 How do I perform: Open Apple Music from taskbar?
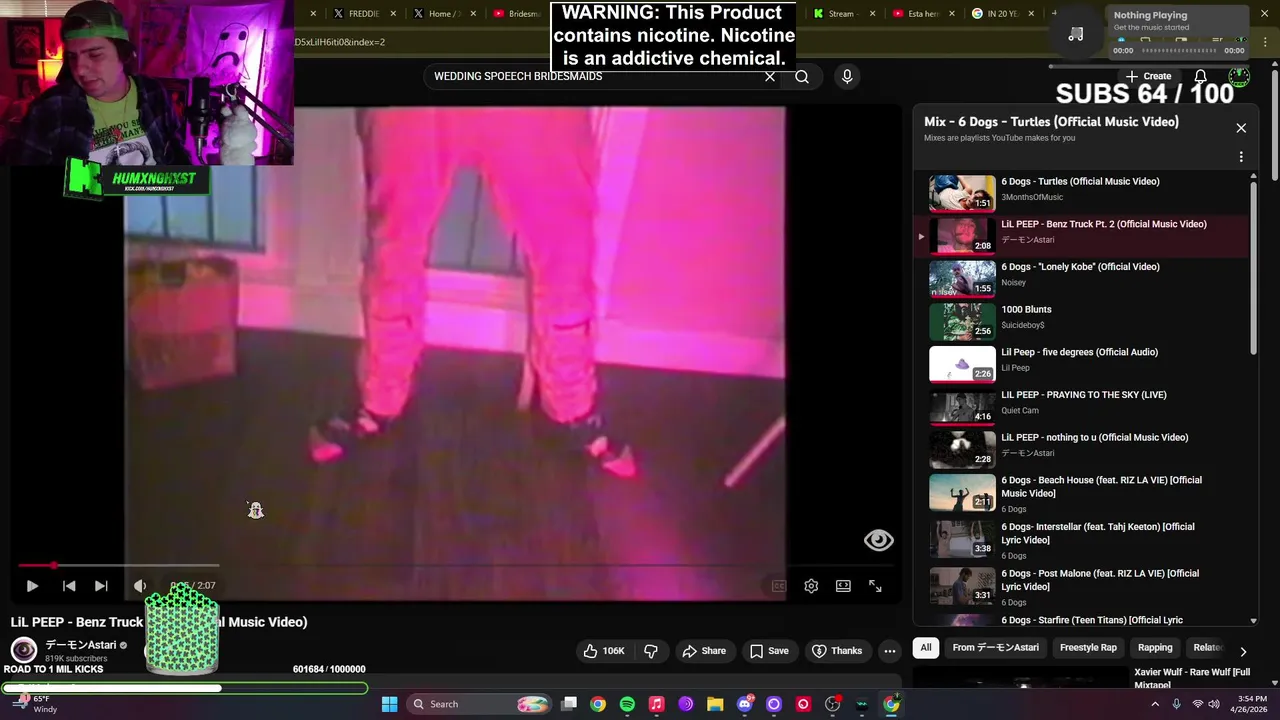(656, 704)
